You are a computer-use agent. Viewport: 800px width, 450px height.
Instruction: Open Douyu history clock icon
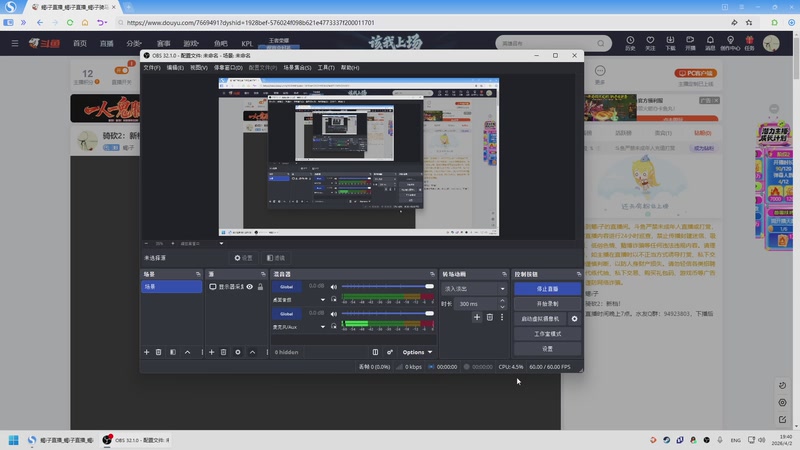click(x=630, y=43)
